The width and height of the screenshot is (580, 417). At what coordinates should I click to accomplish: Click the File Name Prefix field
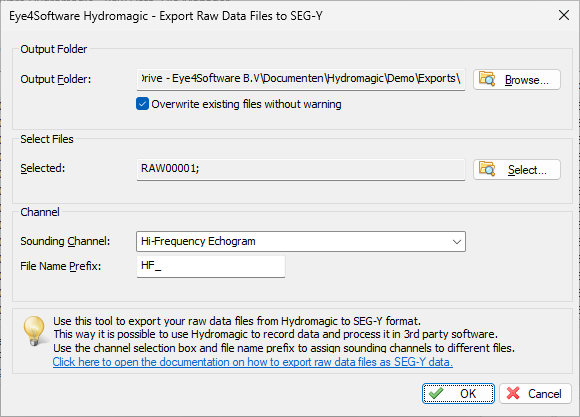[x=211, y=266]
